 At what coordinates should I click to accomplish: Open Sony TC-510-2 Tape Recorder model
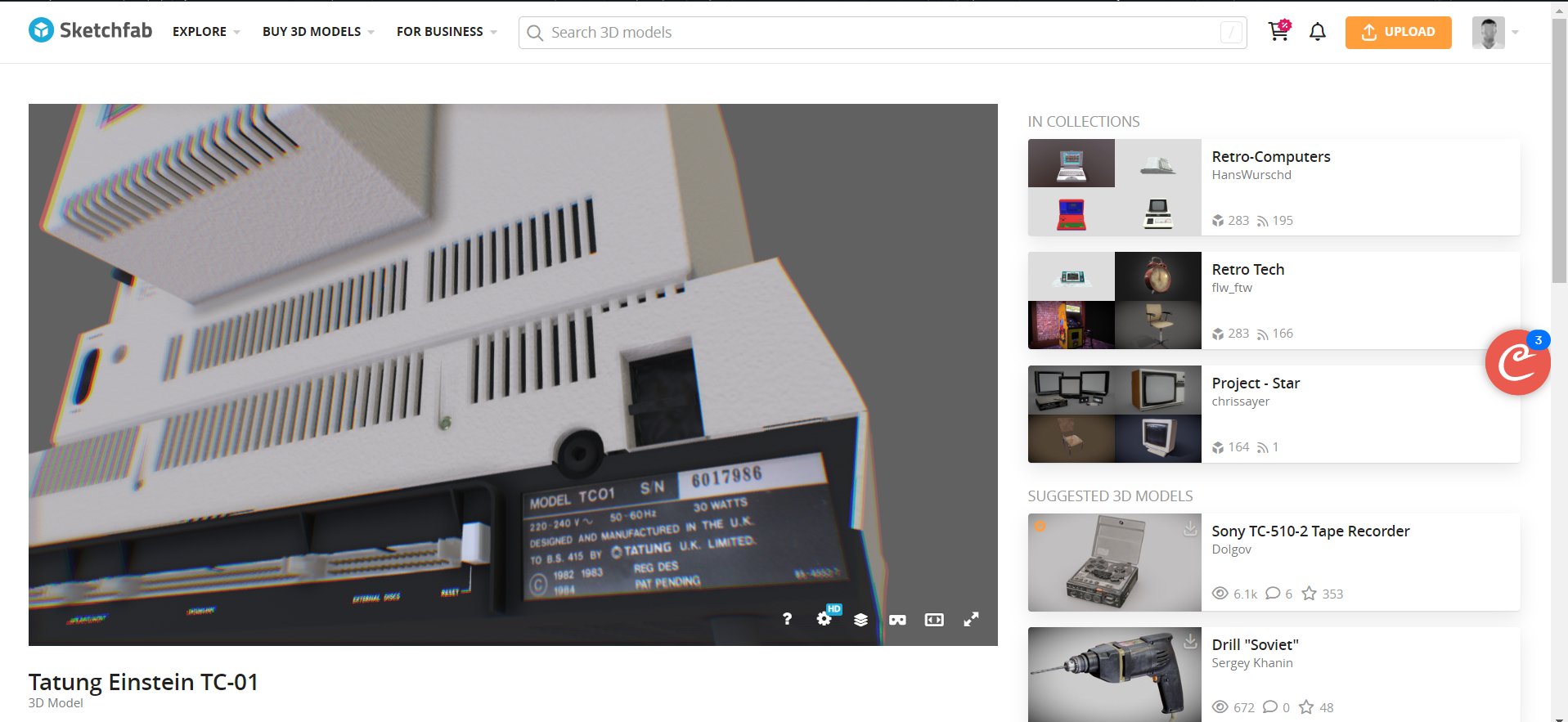click(x=1310, y=531)
